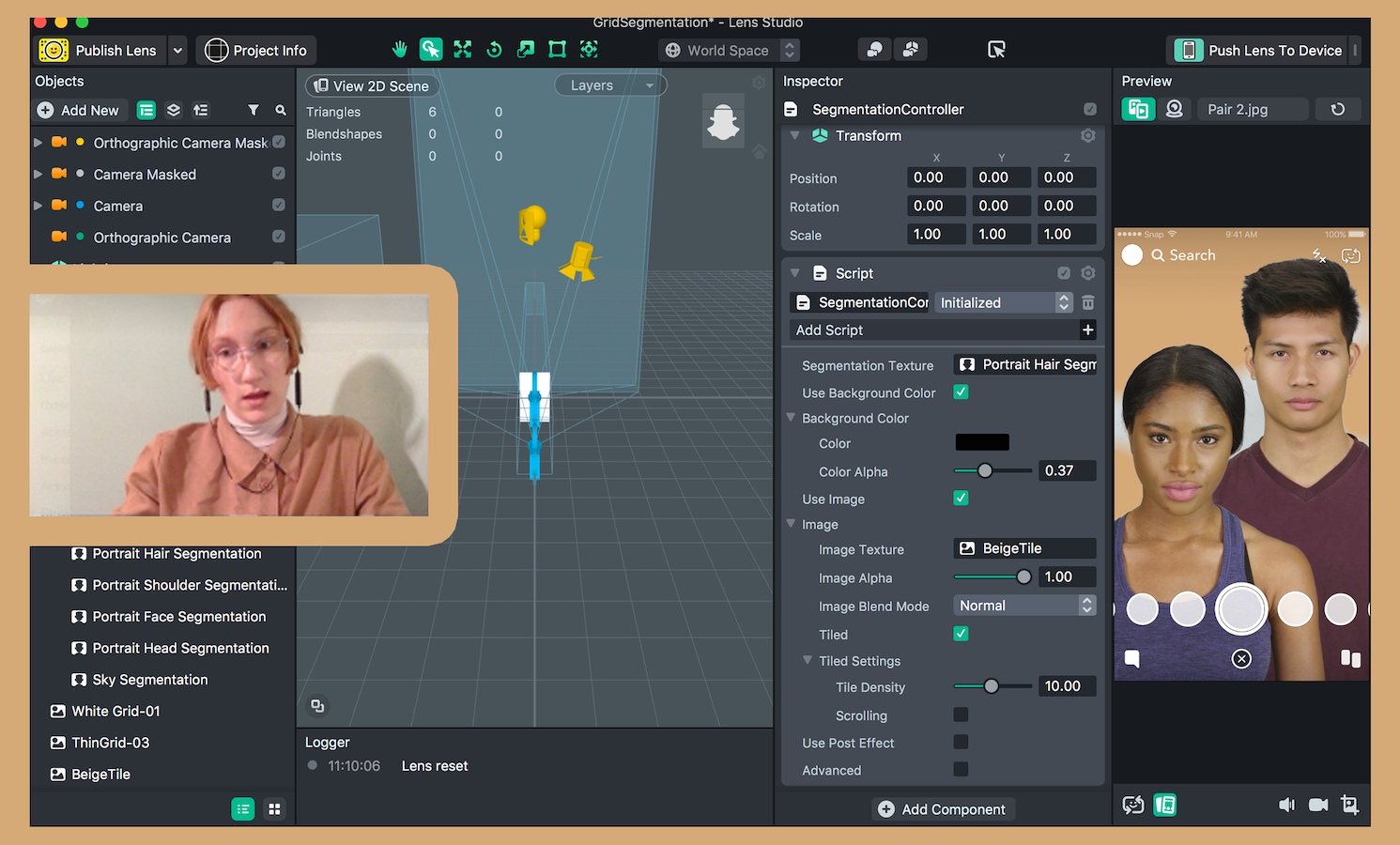
Task: Open the Layers dropdown in the scene
Action: (x=611, y=85)
